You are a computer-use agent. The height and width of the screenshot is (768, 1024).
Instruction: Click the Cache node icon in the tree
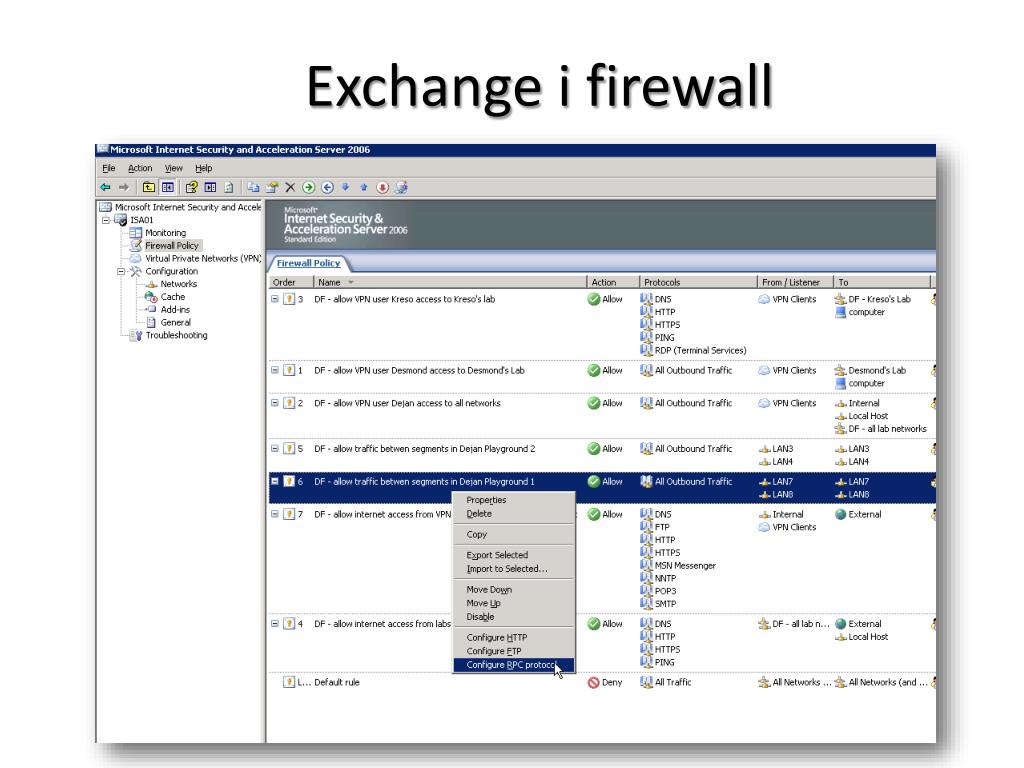(151, 296)
